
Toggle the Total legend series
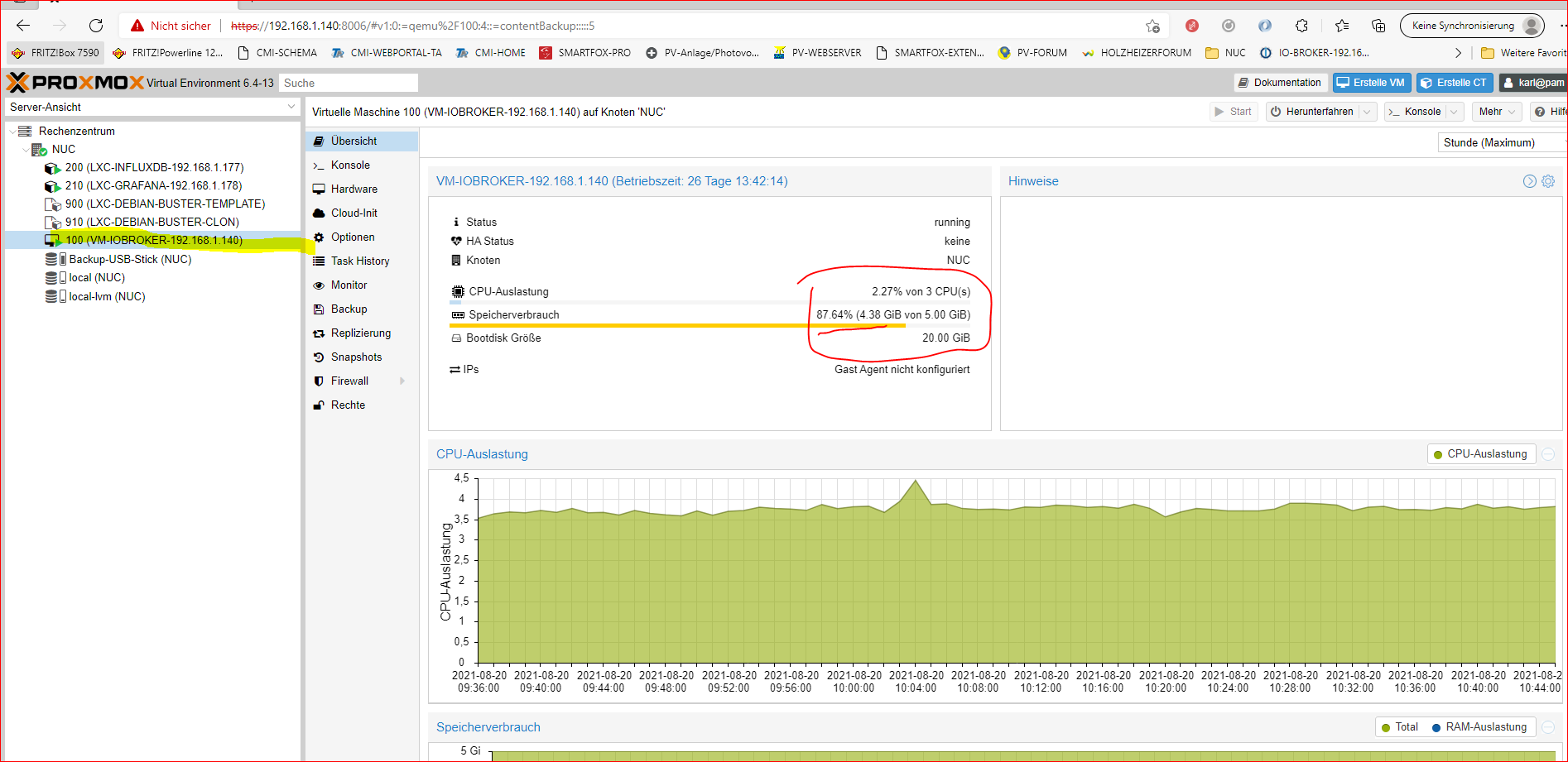click(1400, 727)
